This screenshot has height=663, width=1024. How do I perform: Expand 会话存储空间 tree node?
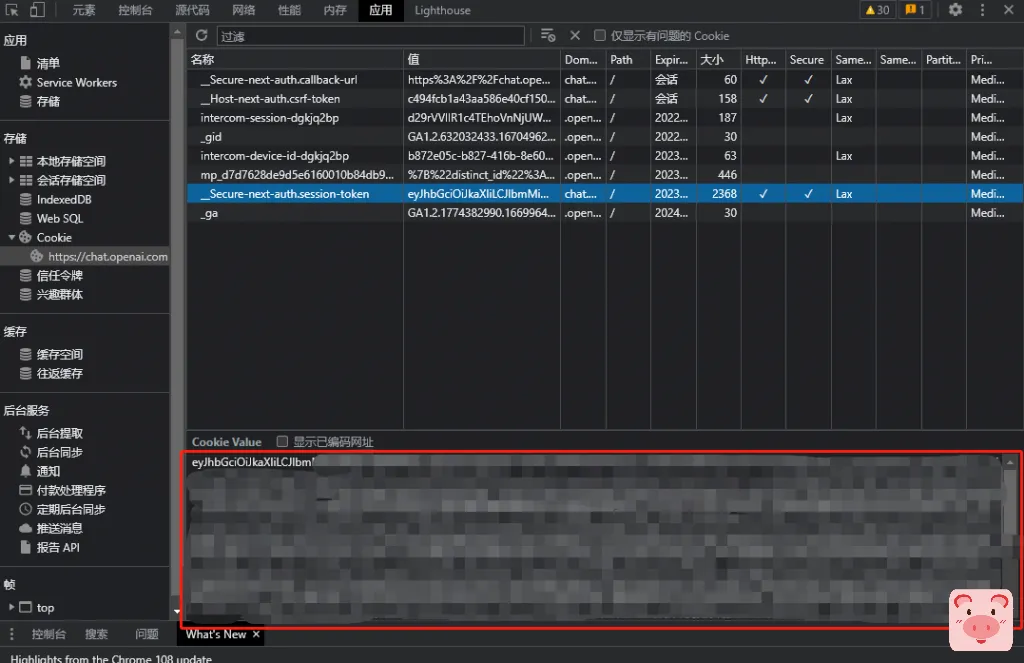tap(11, 180)
